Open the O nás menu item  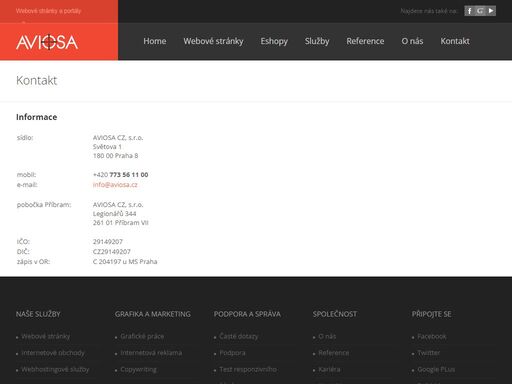coord(412,41)
